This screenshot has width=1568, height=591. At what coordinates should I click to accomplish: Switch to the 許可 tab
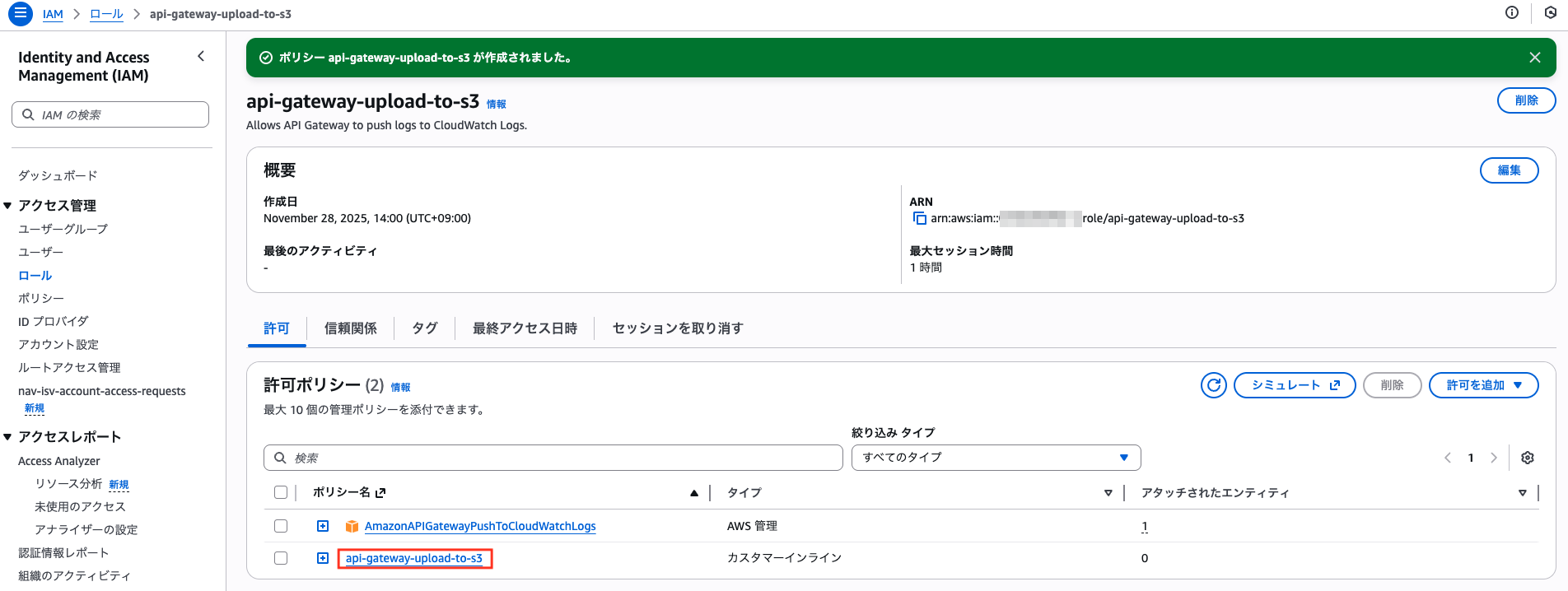click(277, 328)
